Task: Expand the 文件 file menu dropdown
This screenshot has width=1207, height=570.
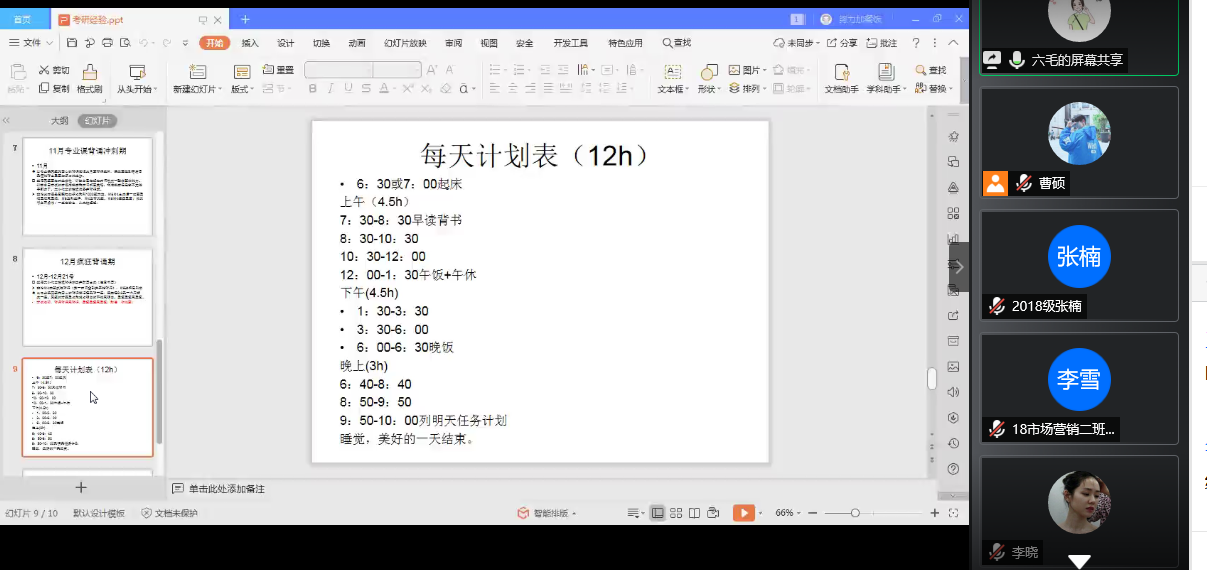Action: point(31,43)
